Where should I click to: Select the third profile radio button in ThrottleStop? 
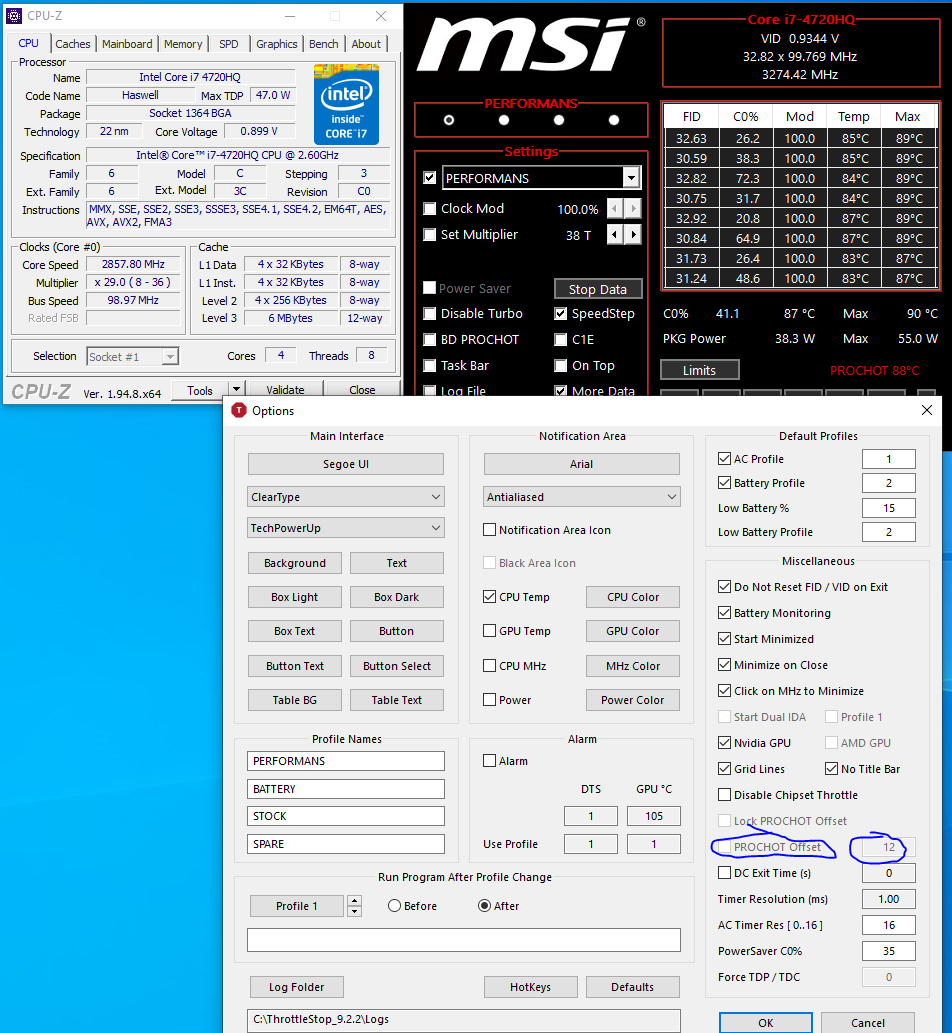click(559, 120)
